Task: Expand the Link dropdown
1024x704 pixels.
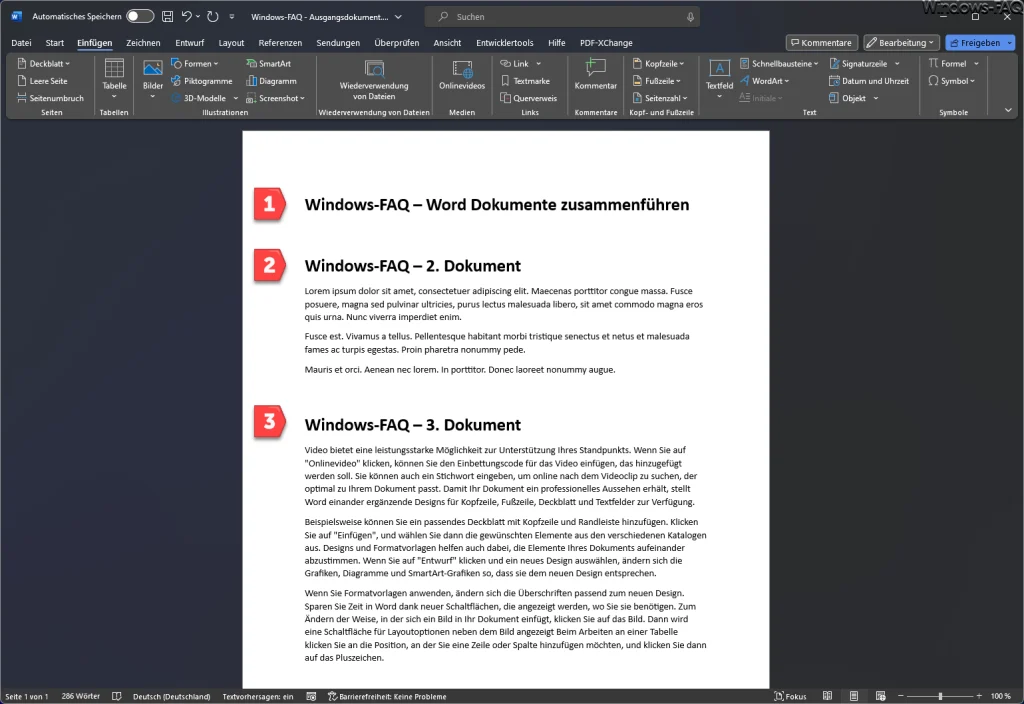Action: 539,63
